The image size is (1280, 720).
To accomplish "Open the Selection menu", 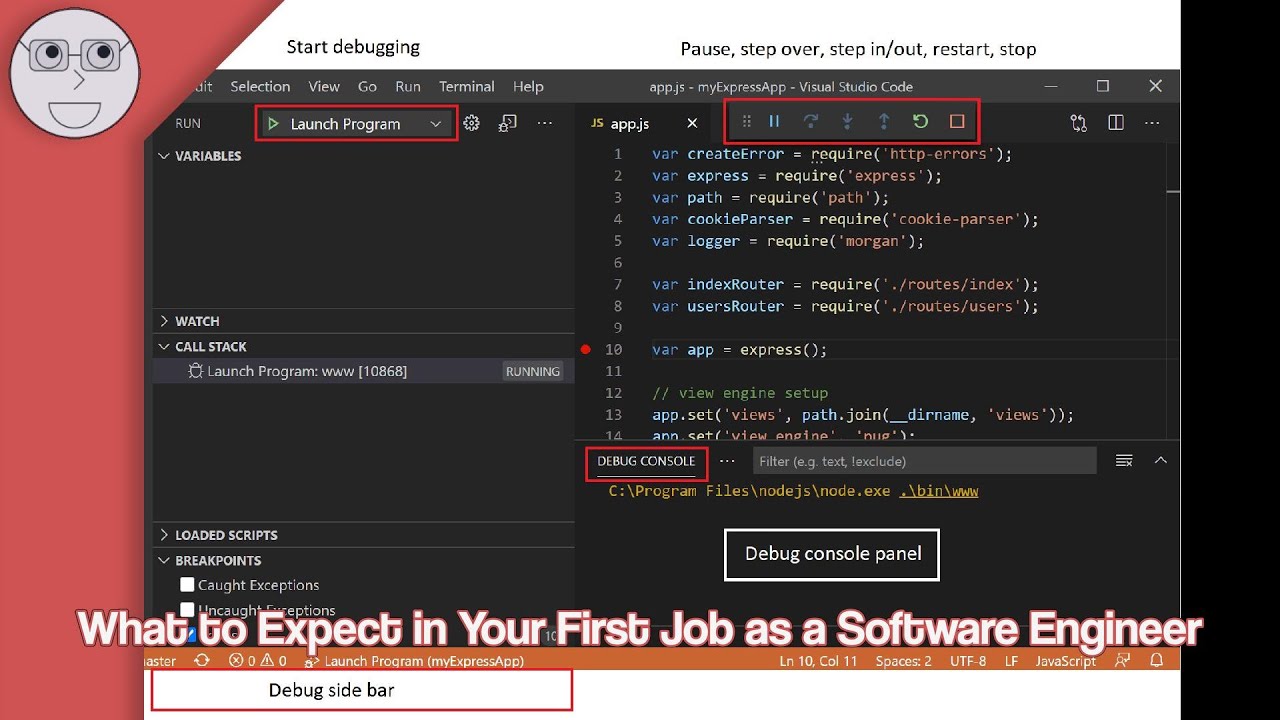I will pos(260,87).
